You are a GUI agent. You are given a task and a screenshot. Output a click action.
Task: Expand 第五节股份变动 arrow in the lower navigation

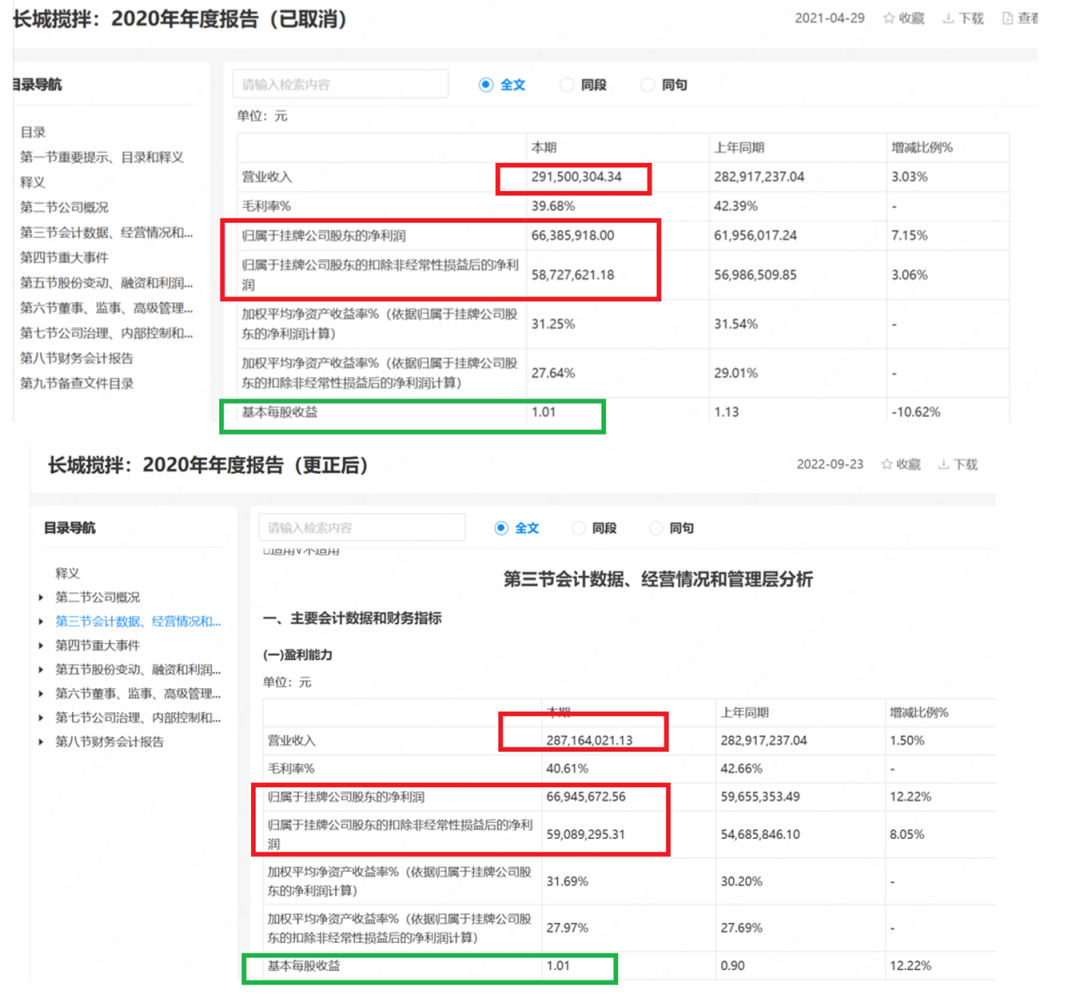pyautogui.click(x=41, y=670)
